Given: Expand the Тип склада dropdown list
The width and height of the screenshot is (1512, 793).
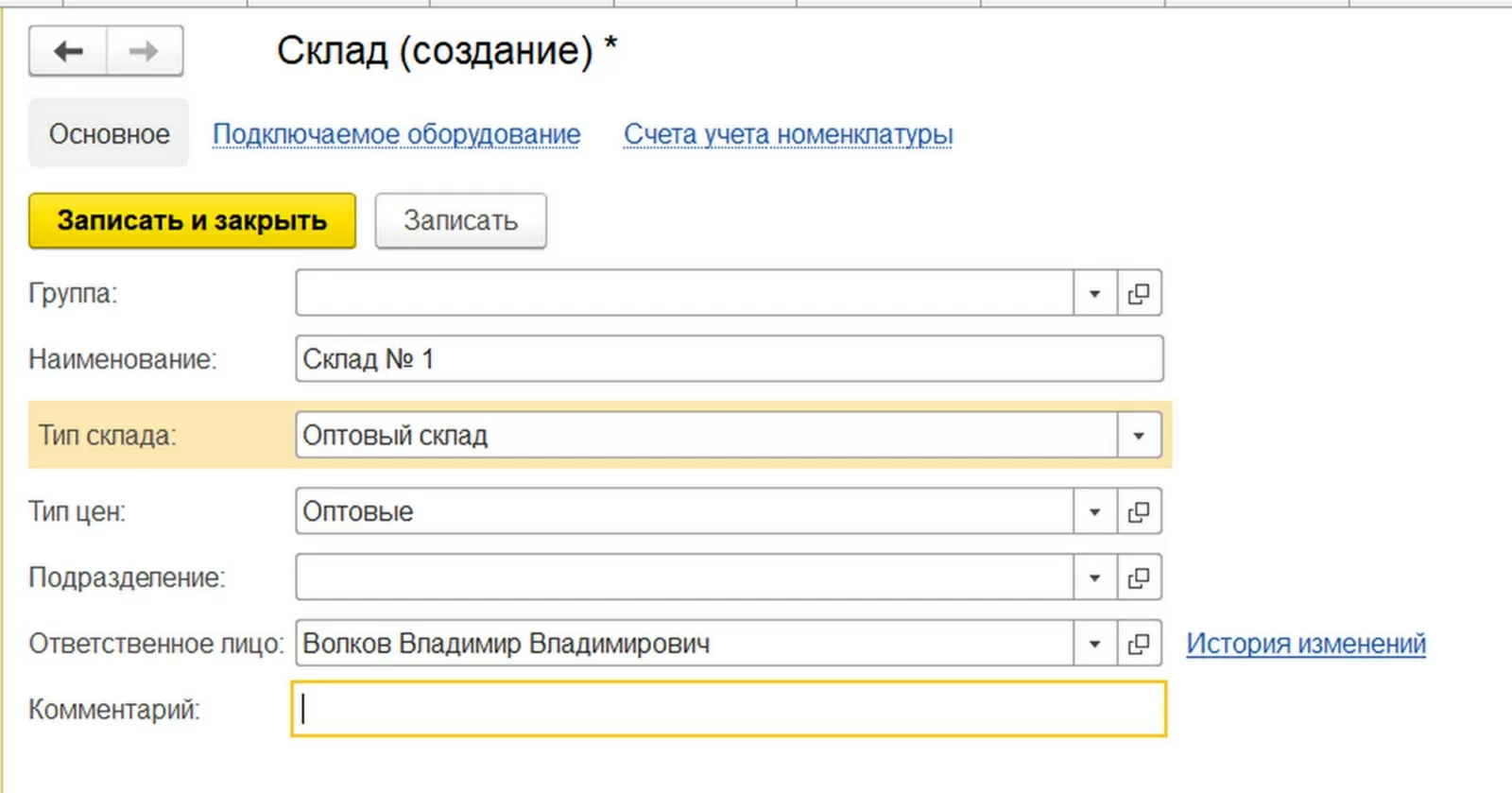Looking at the screenshot, I should click(1140, 436).
